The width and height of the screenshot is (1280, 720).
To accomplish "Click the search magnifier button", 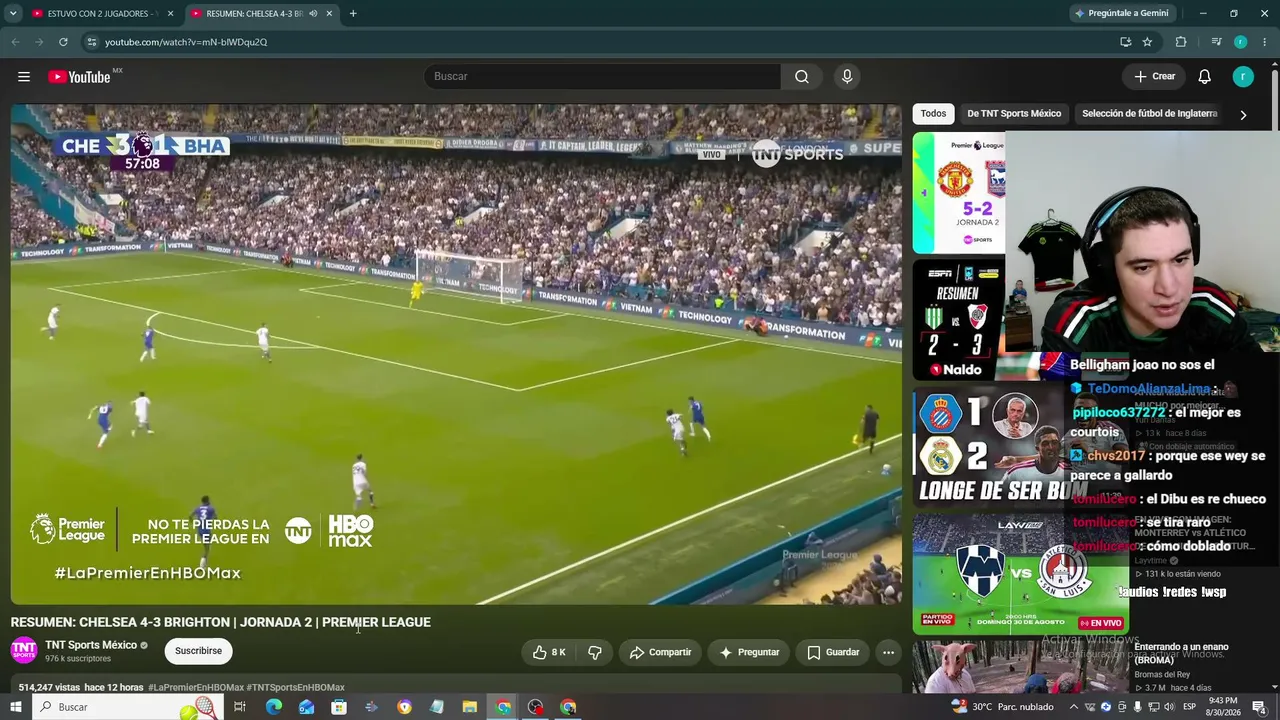I will (802, 77).
